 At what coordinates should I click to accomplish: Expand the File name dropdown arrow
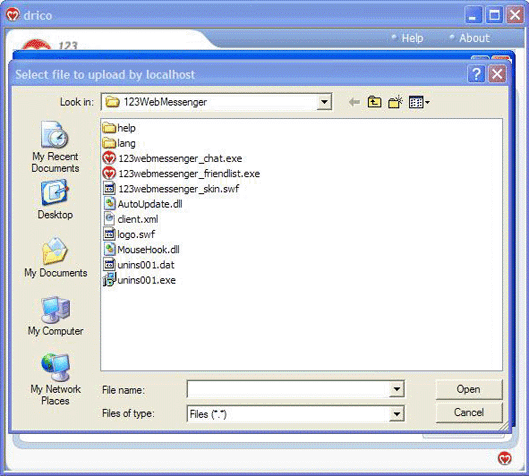396,389
